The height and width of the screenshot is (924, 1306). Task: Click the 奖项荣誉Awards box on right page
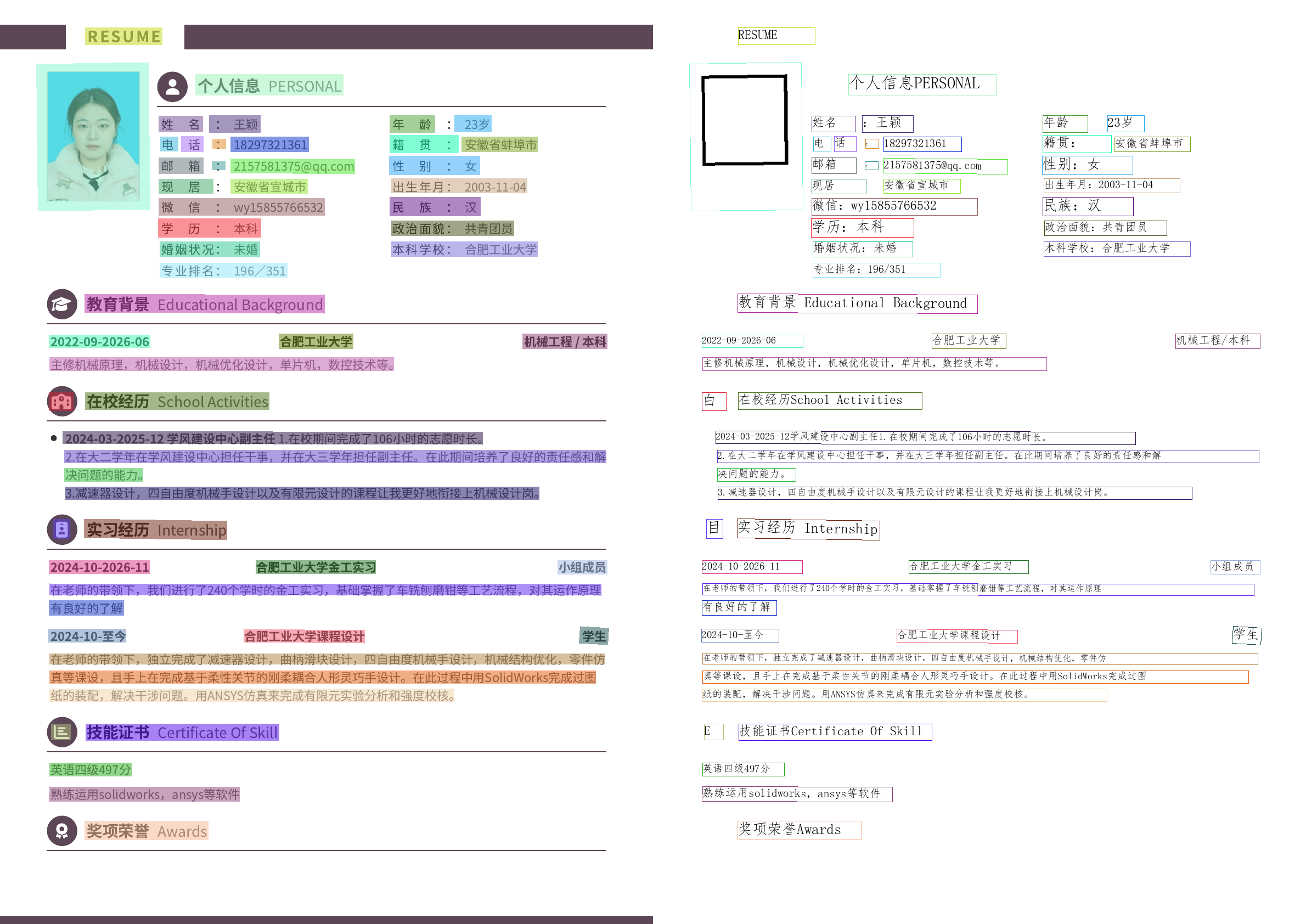pos(798,830)
